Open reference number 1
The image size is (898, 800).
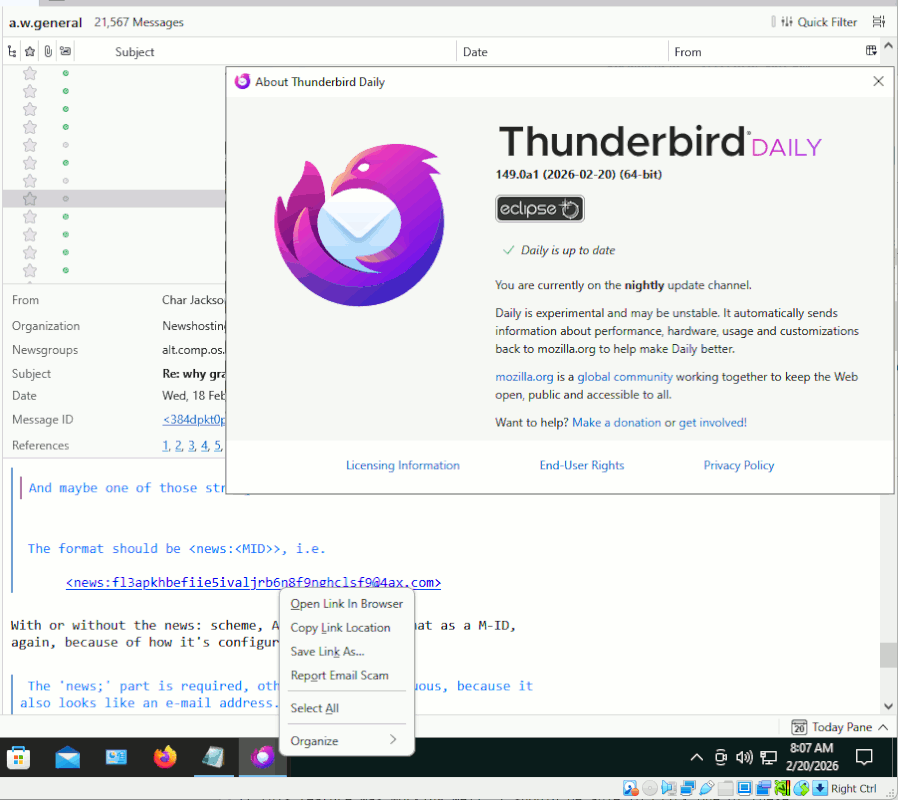click(x=165, y=446)
